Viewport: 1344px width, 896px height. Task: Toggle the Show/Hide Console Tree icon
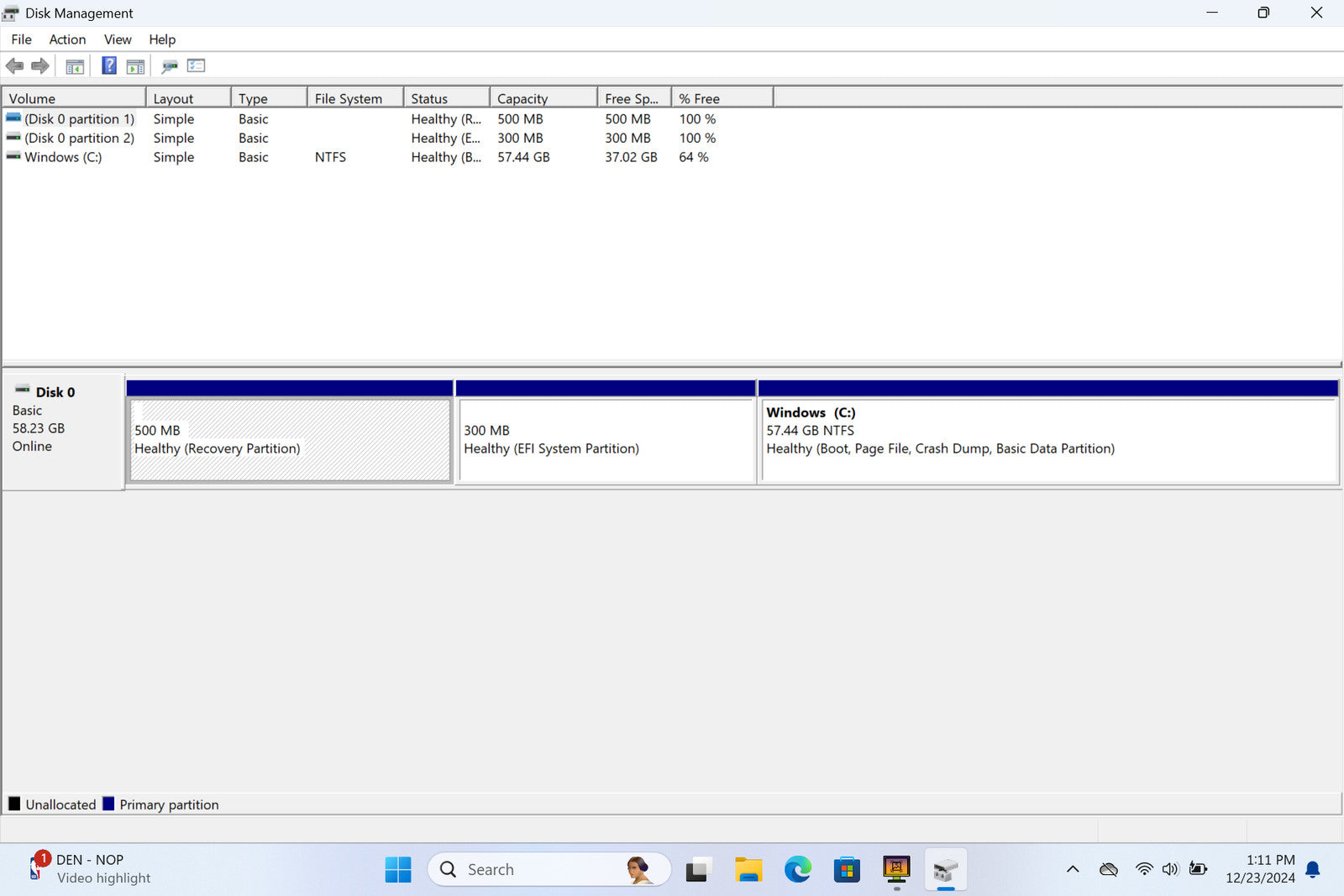point(75,66)
